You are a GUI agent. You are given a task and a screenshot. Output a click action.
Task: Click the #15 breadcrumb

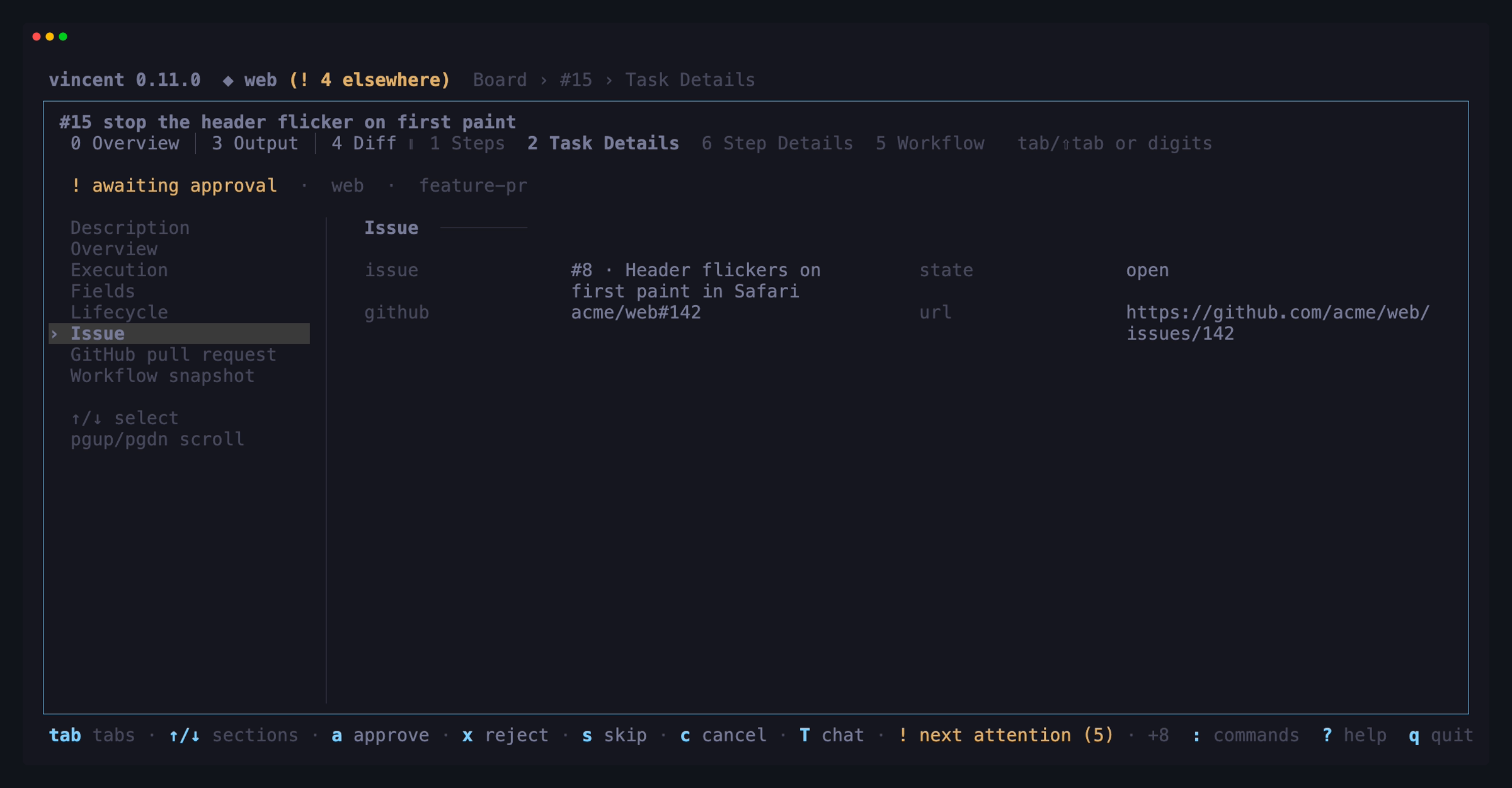click(x=576, y=80)
